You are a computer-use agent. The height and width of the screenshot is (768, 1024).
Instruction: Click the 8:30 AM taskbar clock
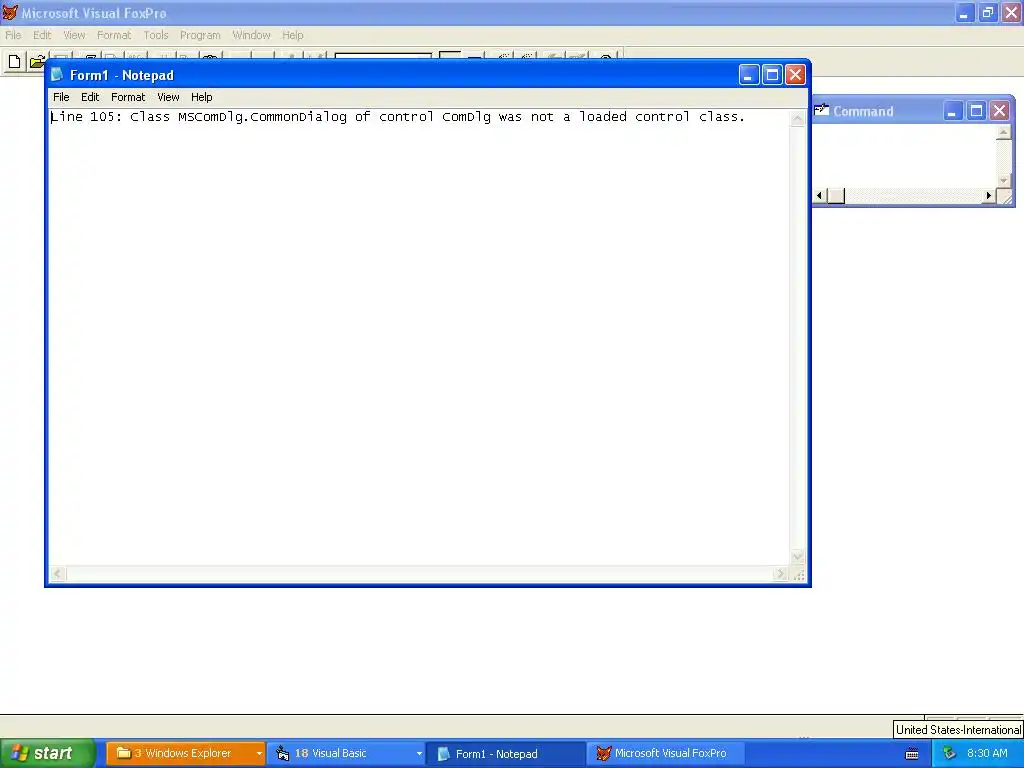pyautogui.click(x=987, y=754)
